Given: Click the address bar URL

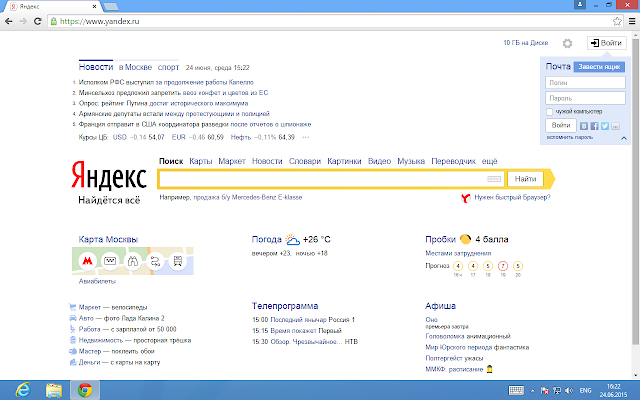Looking at the screenshot, I should click(x=99, y=21).
